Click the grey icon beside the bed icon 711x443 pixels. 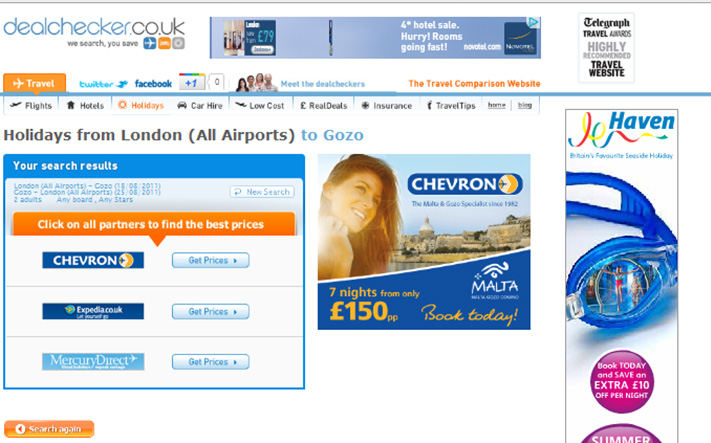[x=179, y=43]
